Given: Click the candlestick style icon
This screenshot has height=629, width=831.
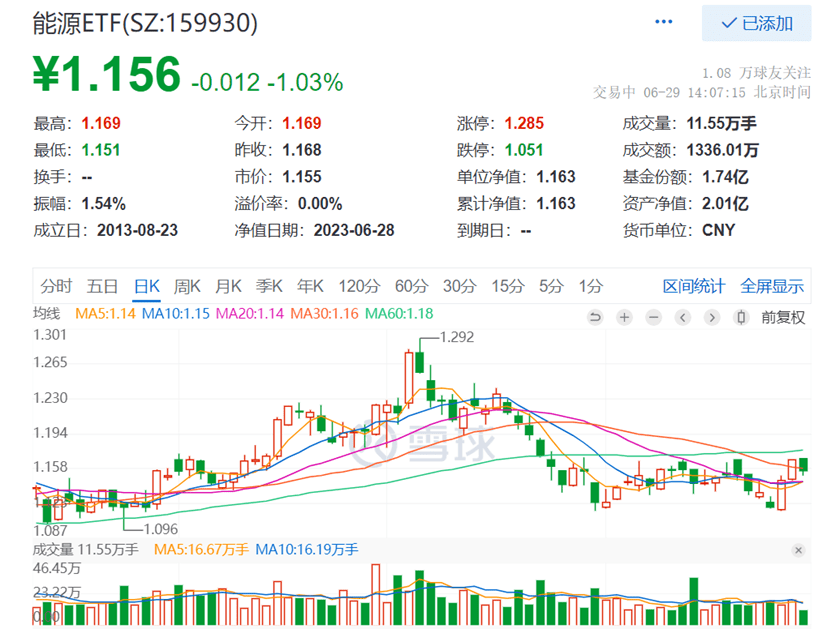Looking at the screenshot, I should click(741, 317).
